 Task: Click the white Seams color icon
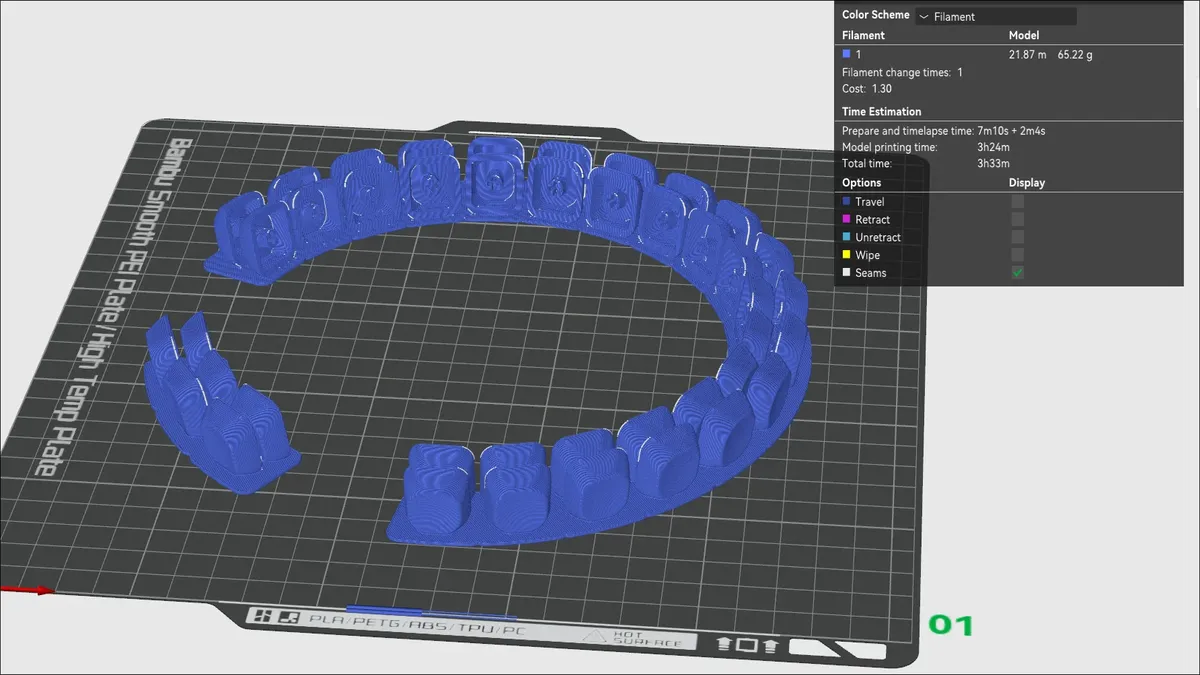(x=847, y=273)
